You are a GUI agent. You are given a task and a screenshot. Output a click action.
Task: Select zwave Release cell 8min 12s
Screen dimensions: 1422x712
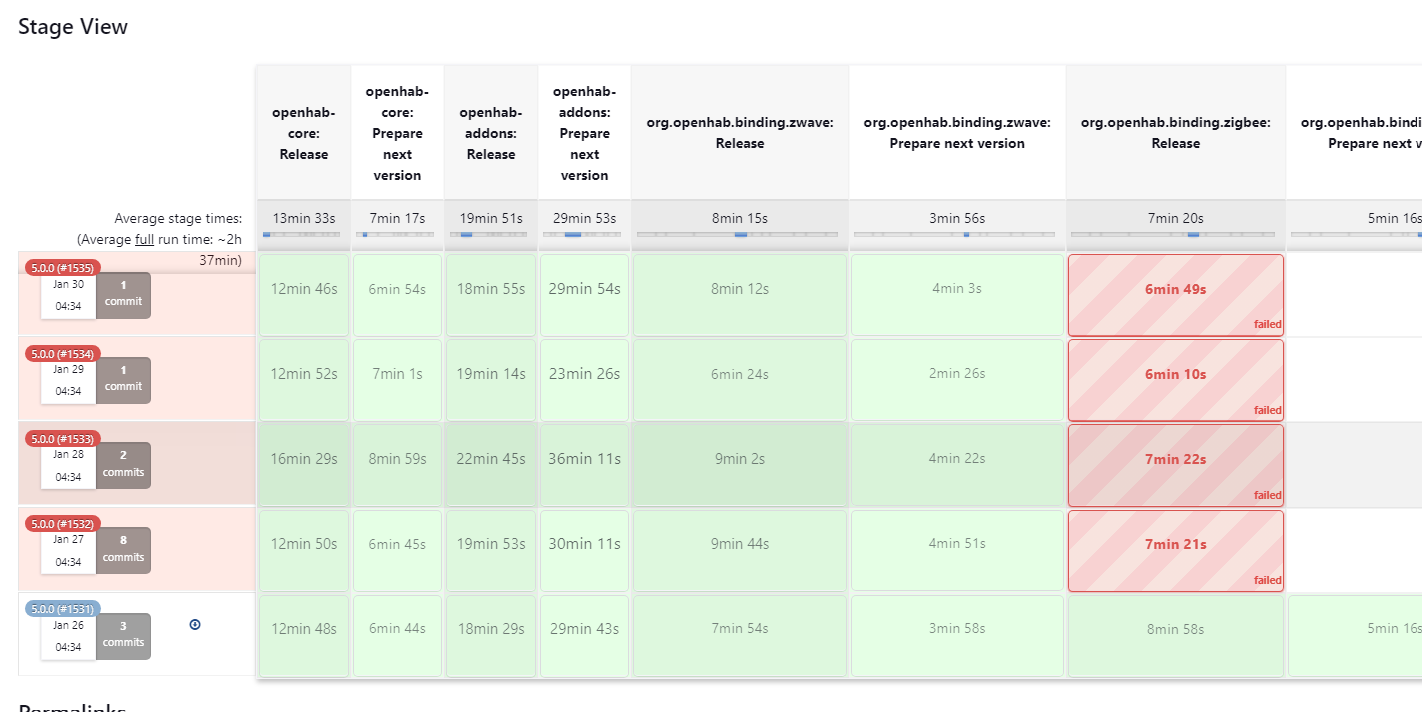click(740, 295)
